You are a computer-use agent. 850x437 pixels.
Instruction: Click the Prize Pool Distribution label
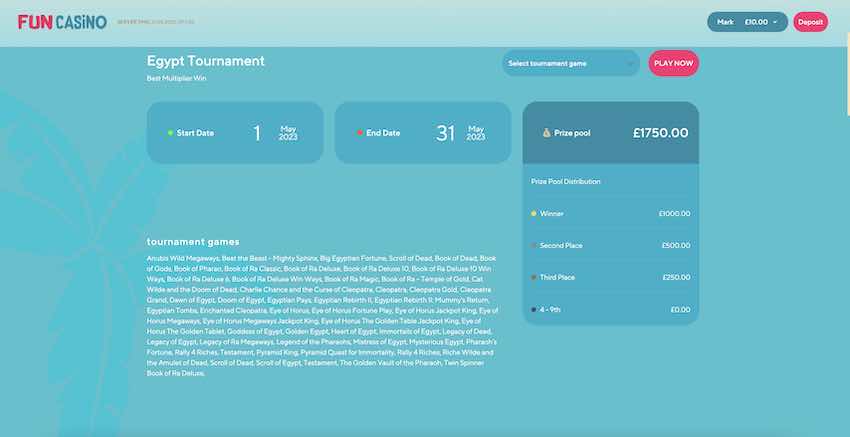point(565,182)
